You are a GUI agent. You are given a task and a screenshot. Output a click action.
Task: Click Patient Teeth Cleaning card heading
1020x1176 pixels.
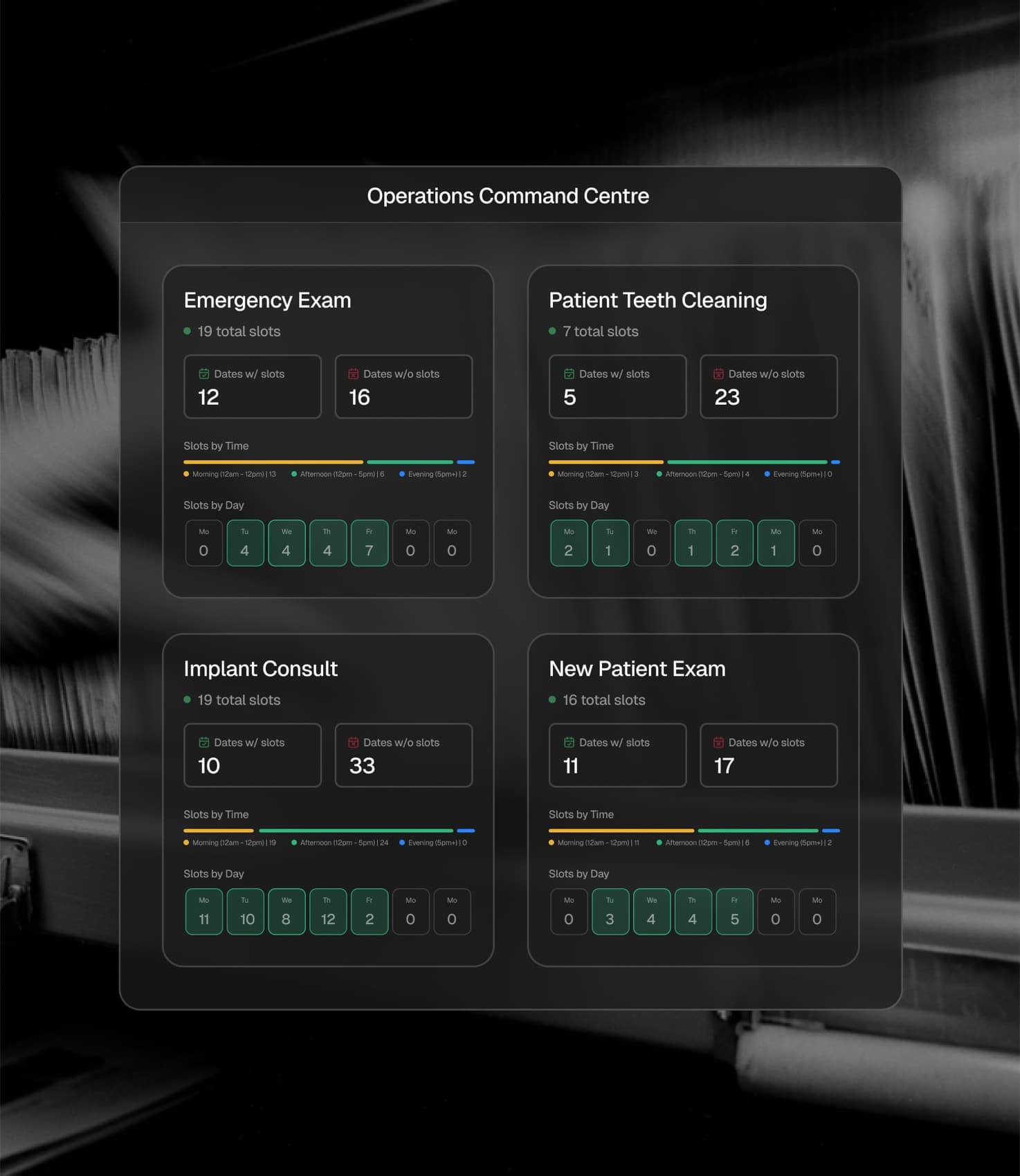tap(658, 300)
